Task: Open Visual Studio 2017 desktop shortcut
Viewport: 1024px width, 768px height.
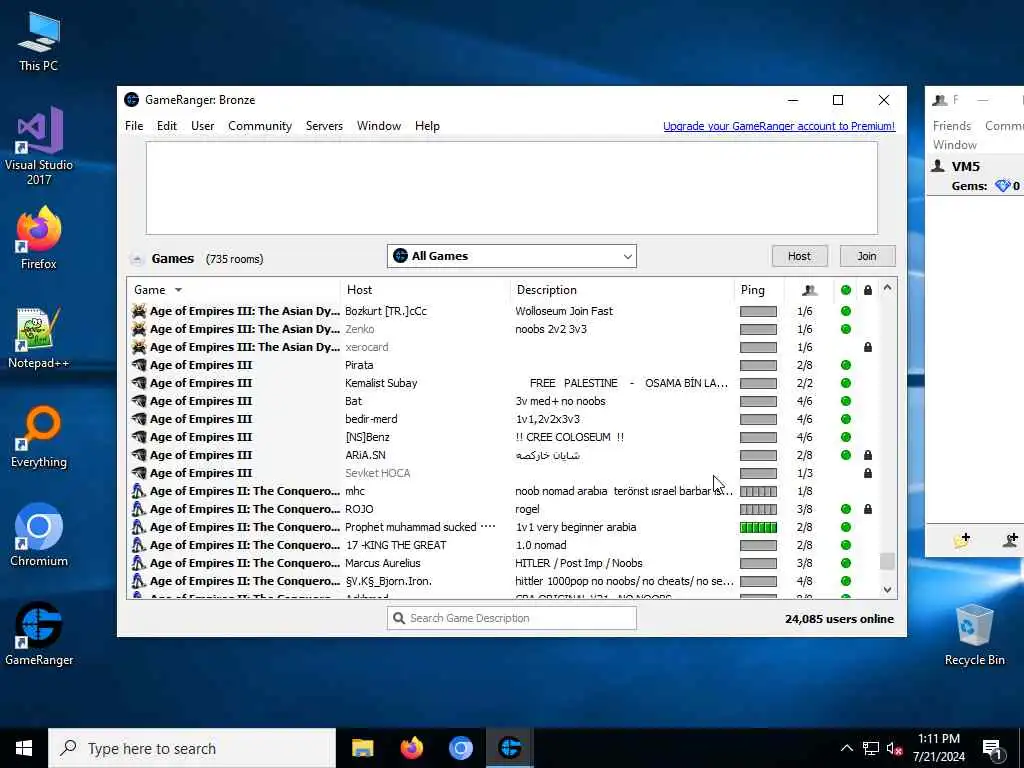Action: click(x=39, y=146)
